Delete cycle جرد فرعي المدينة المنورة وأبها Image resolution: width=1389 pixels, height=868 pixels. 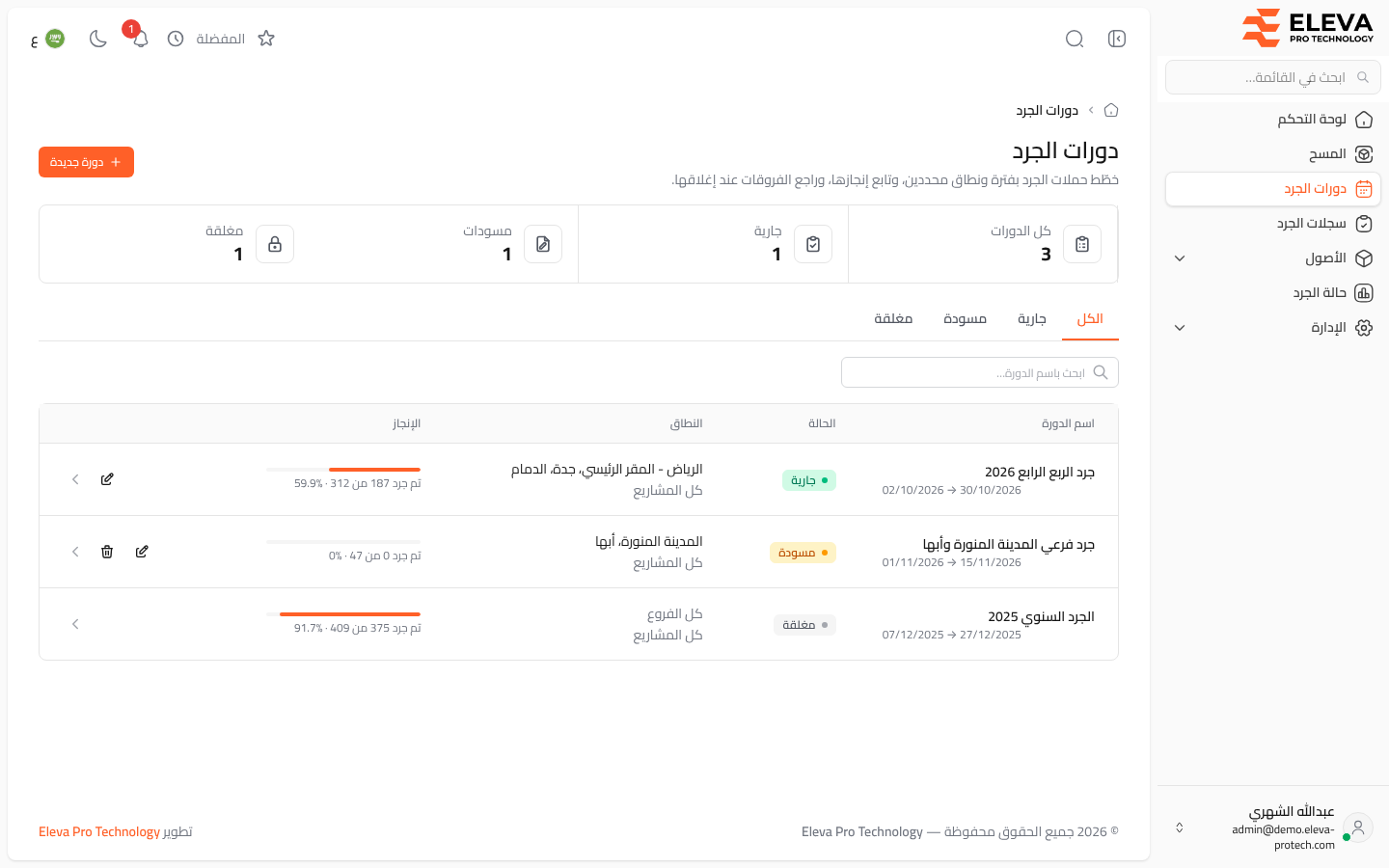[x=107, y=552]
